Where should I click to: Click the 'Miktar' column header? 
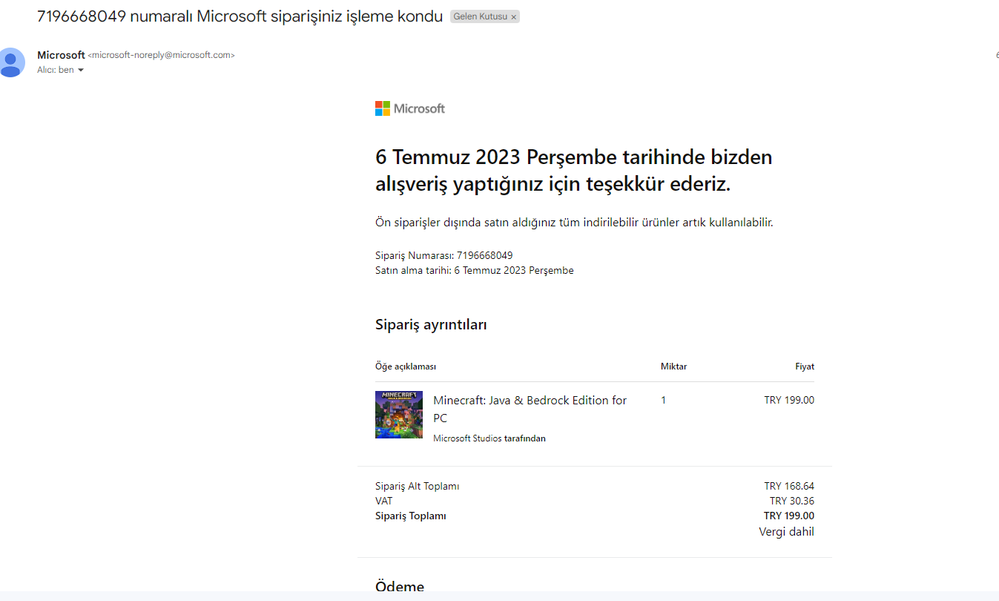pyautogui.click(x=673, y=366)
